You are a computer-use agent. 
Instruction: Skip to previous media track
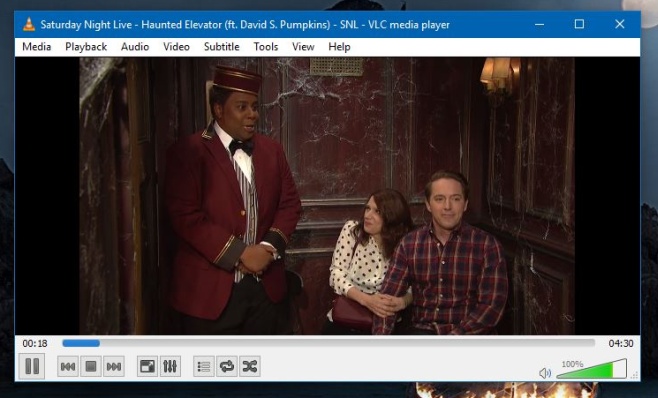coord(68,367)
